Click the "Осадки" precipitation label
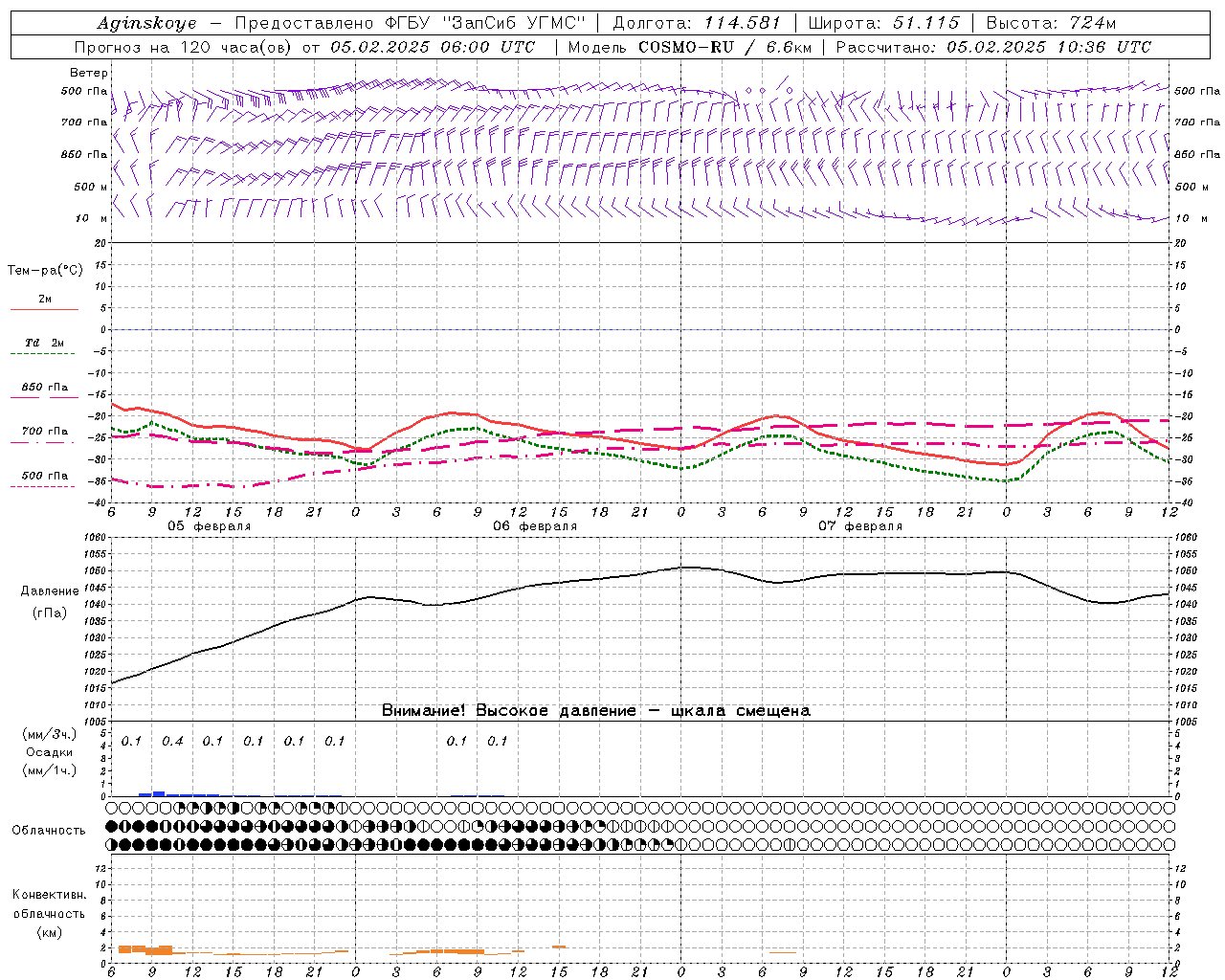The width and height of the screenshot is (1225, 980). (x=50, y=752)
